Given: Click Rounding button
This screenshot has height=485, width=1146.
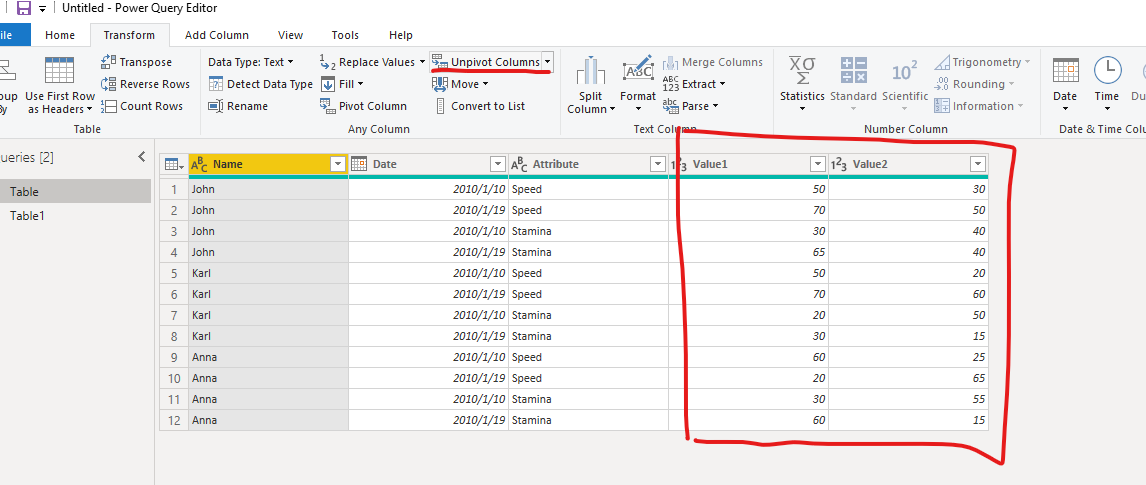Looking at the screenshot, I should click(974, 84).
